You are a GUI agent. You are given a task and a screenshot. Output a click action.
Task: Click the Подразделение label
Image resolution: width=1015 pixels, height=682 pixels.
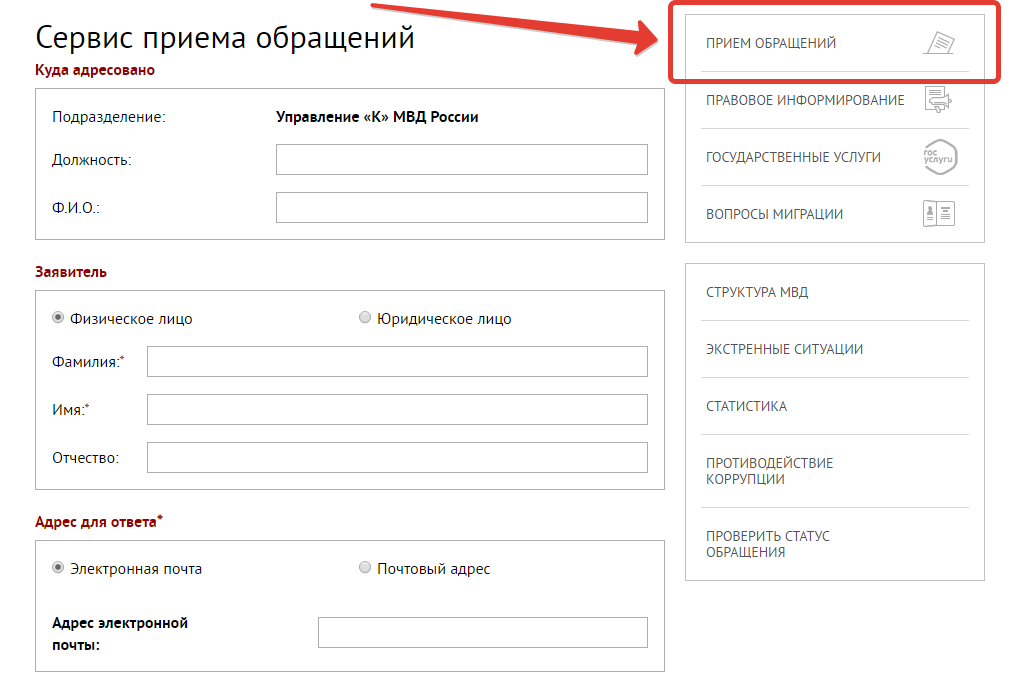pos(109,117)
